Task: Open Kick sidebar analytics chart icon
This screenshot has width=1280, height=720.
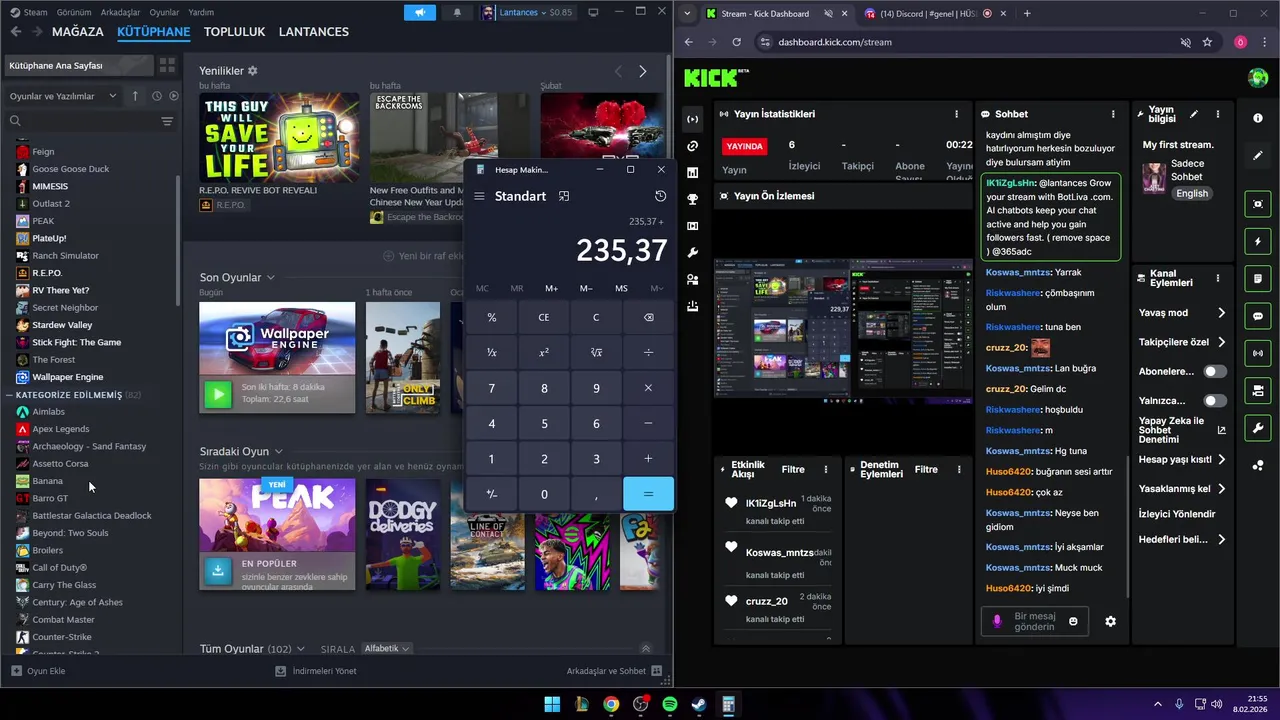Action: pyautogui.click(x=692, y=172)
